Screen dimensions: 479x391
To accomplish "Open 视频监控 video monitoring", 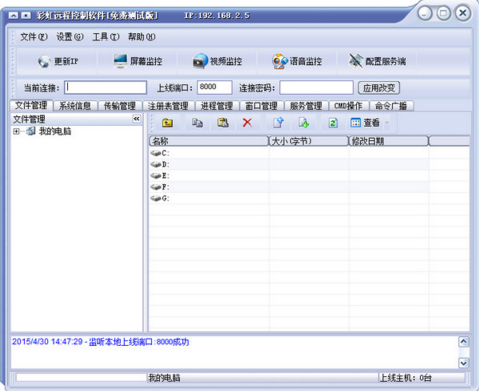I will click(217, 61).
